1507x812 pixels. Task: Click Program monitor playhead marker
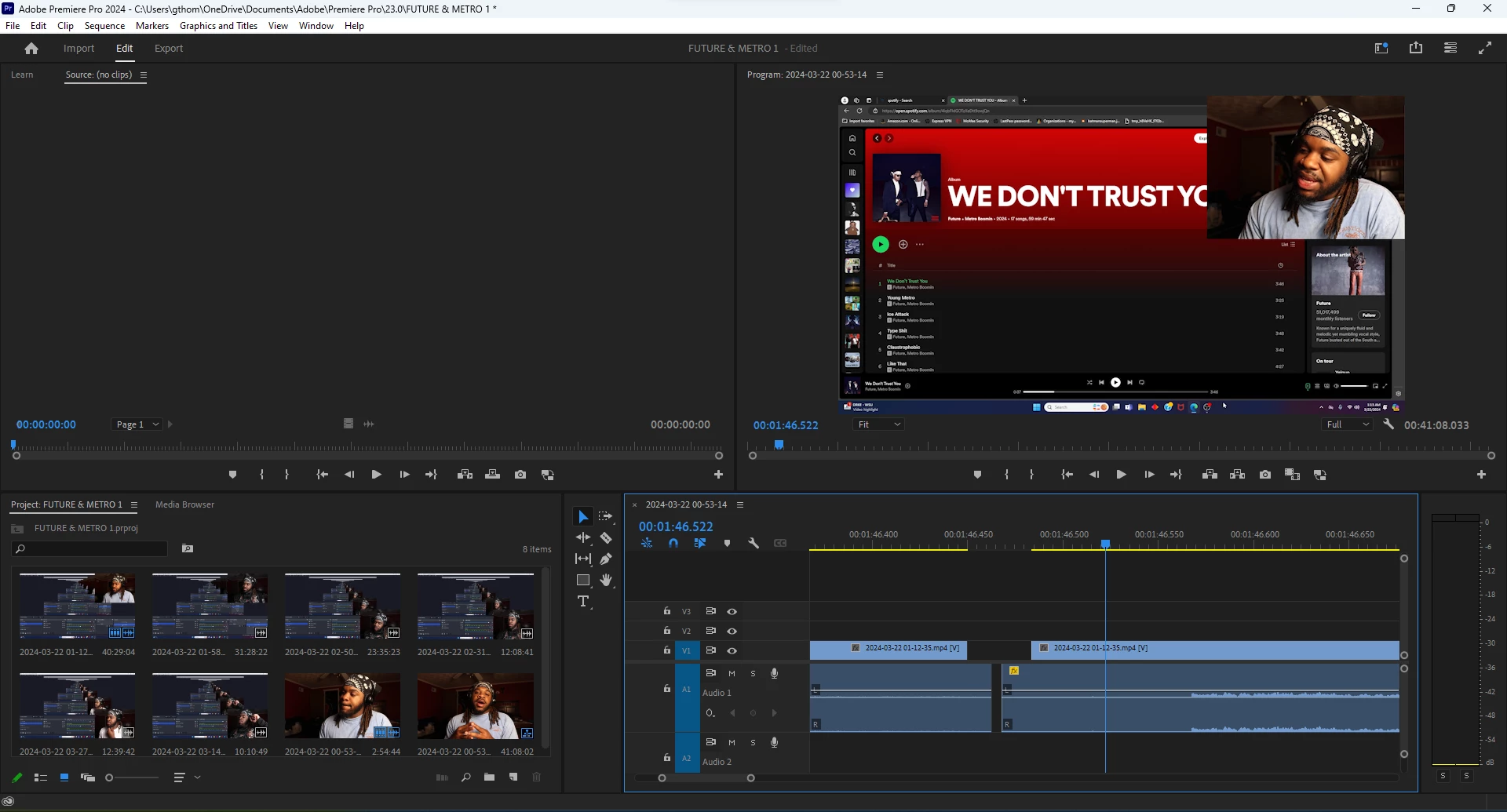click(779, 445)
